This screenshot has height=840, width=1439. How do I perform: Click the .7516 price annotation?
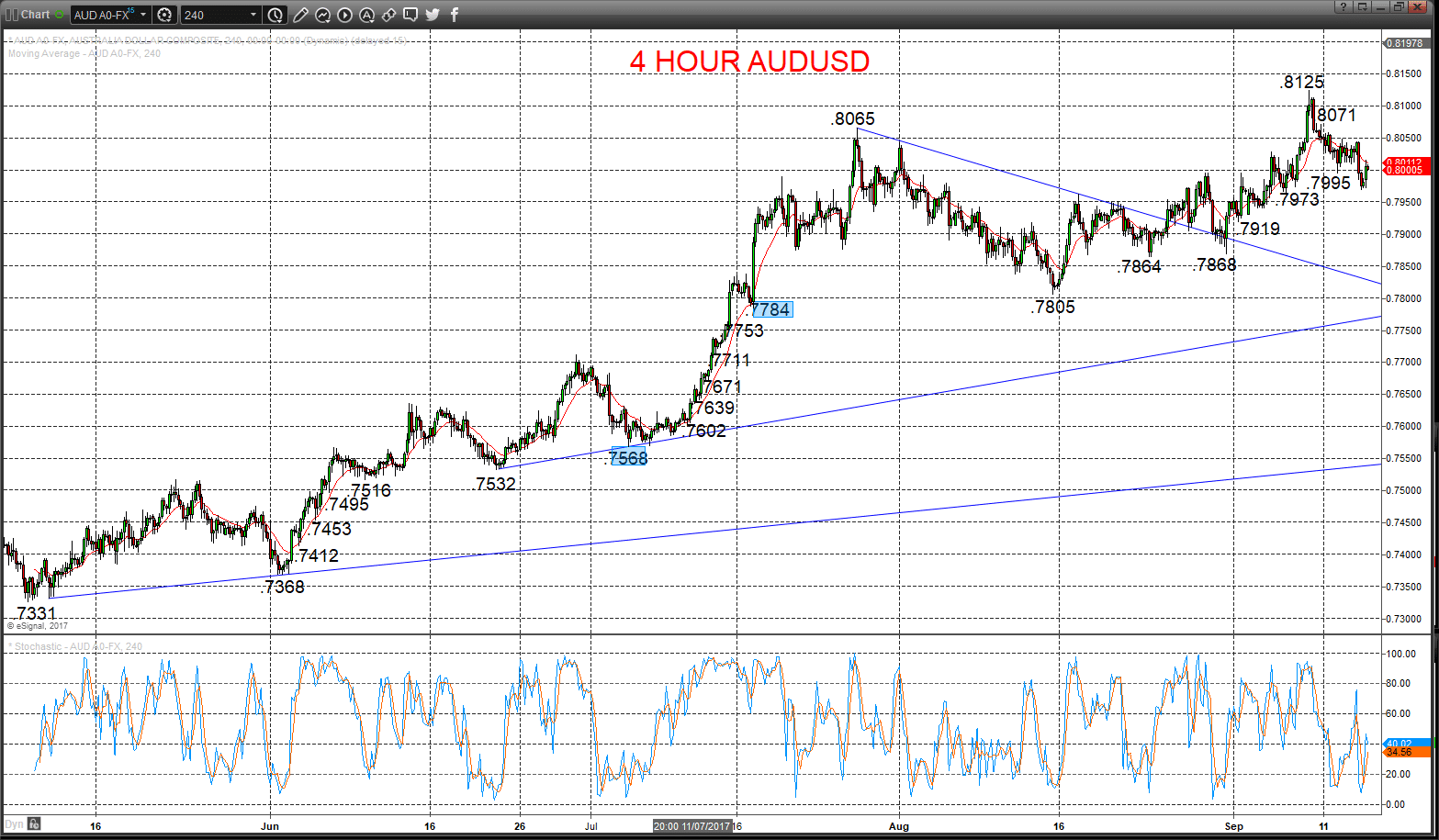369,490
